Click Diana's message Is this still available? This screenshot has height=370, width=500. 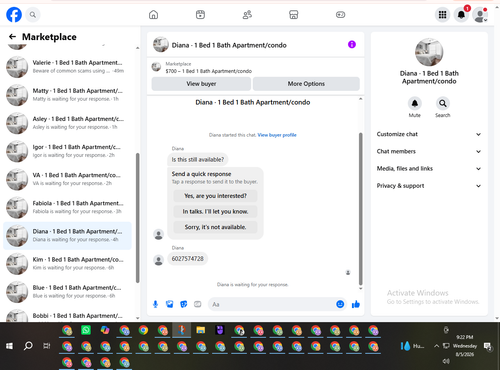click(x=198, y=160)
